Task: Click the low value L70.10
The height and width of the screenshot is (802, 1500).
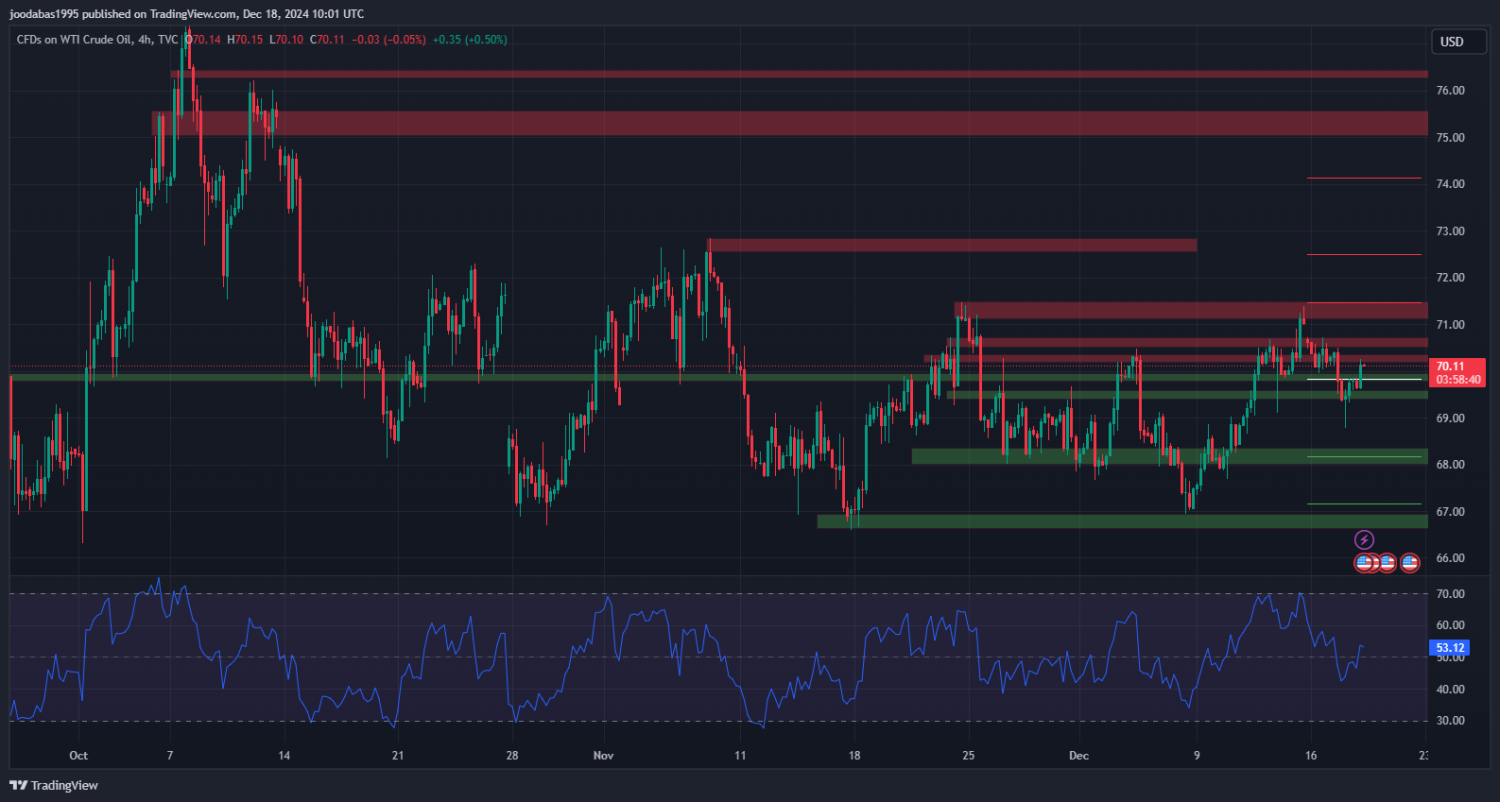Action: 286,40
